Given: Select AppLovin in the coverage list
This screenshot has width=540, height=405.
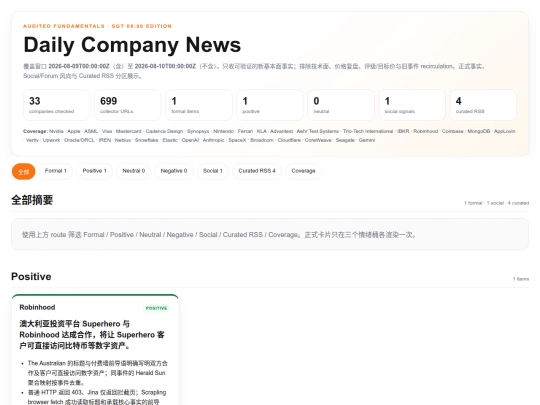Looking at the screenshot, I should click(x=505, y=131).
